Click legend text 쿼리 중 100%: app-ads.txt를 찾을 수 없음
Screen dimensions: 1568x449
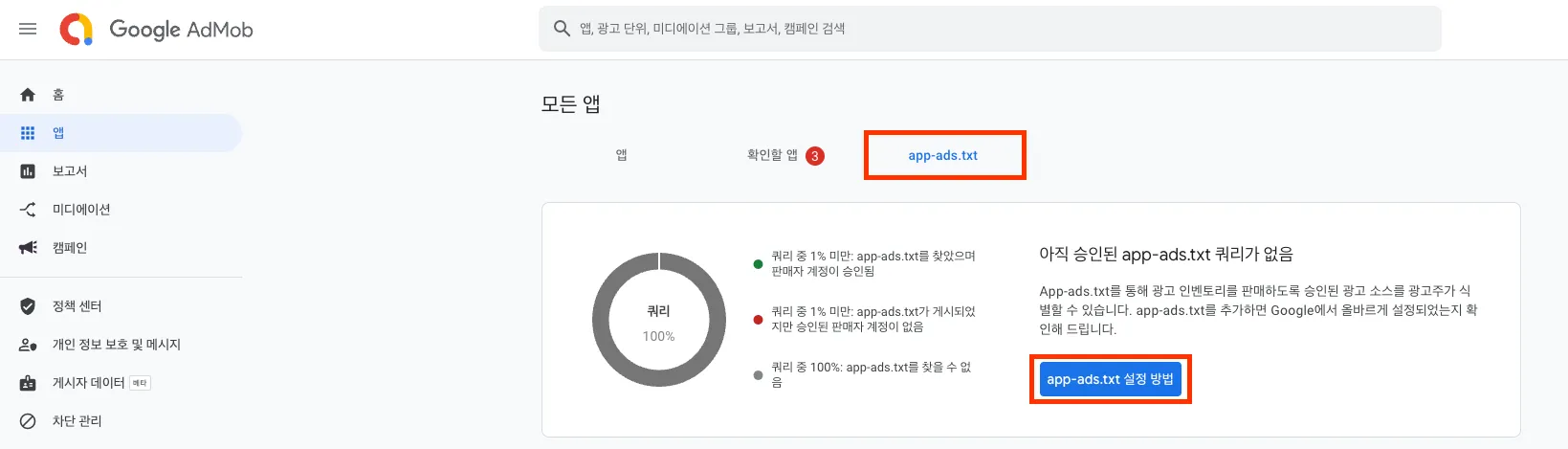click(871, 374)
